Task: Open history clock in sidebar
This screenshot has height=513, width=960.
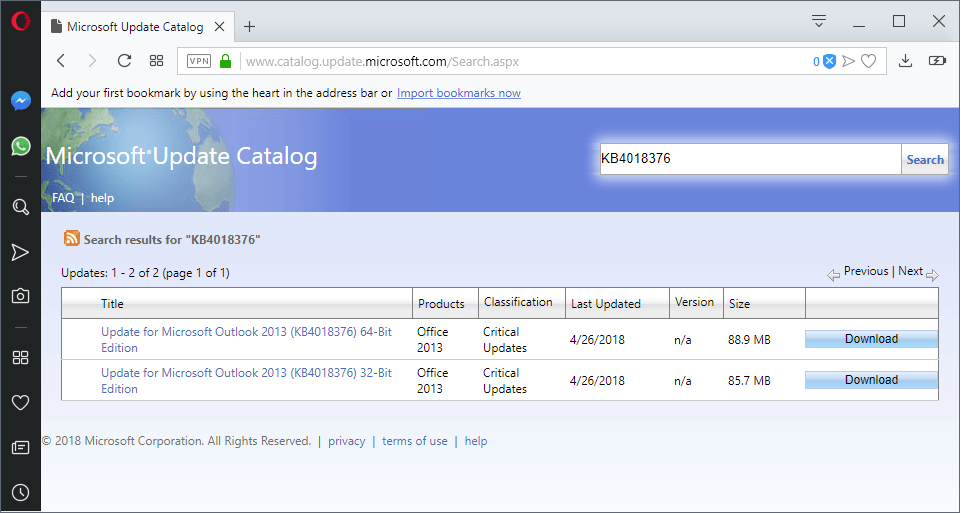Action: click(20, 492)
